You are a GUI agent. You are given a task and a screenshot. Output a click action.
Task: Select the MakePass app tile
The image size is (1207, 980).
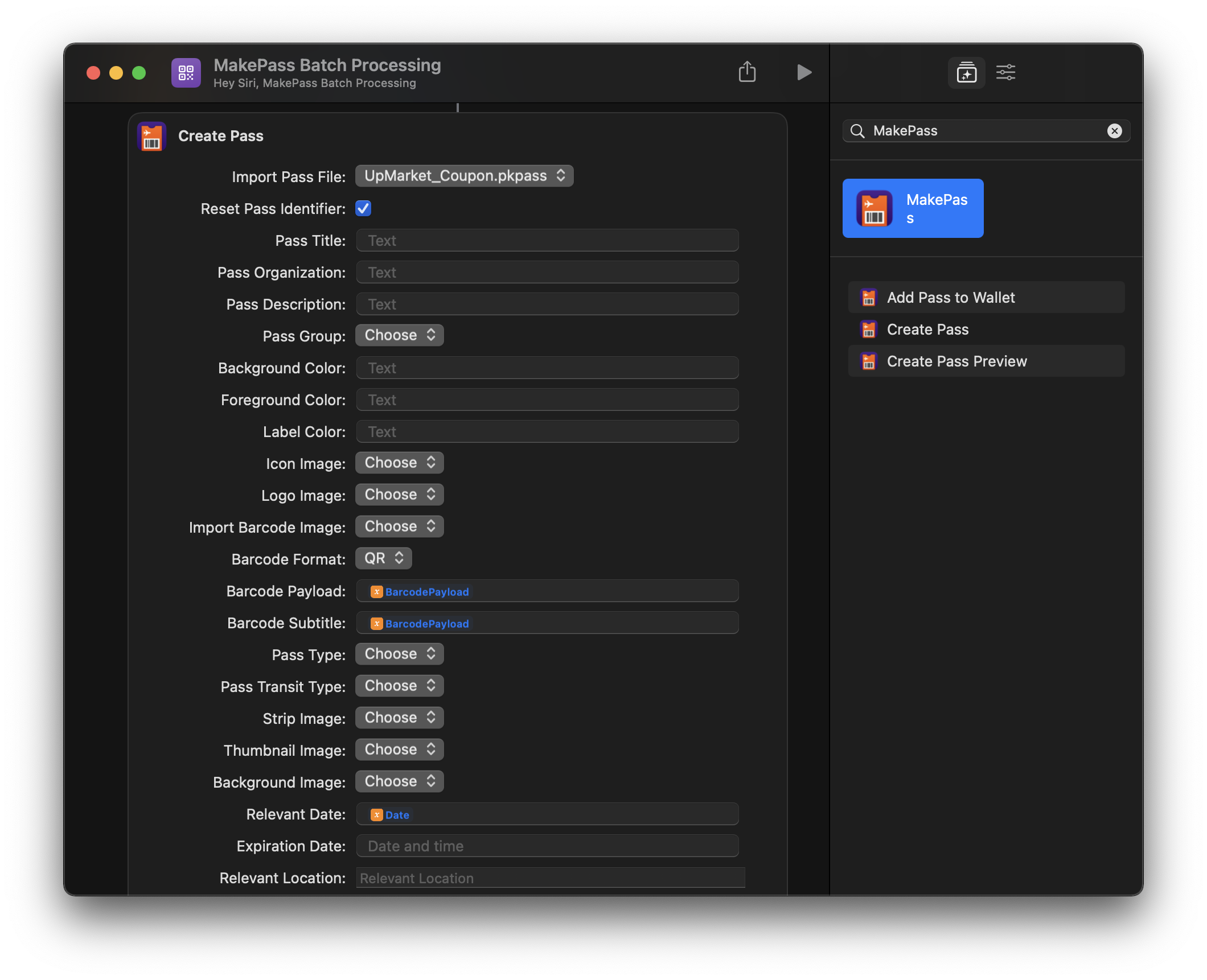click(913, 208)
